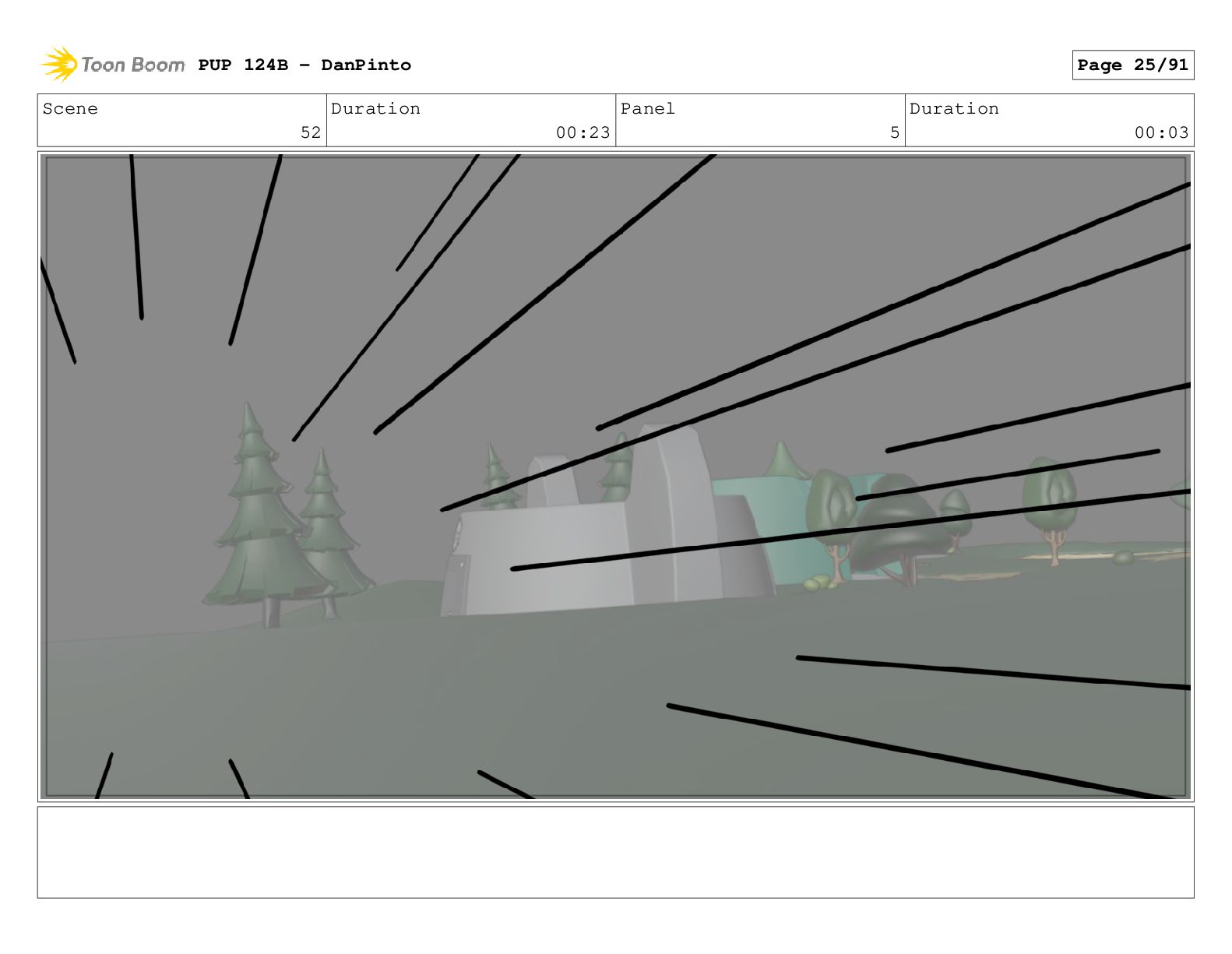1232x954 pixels.
Task: Click the panel number '5'
Action: [x=895, y=132]
